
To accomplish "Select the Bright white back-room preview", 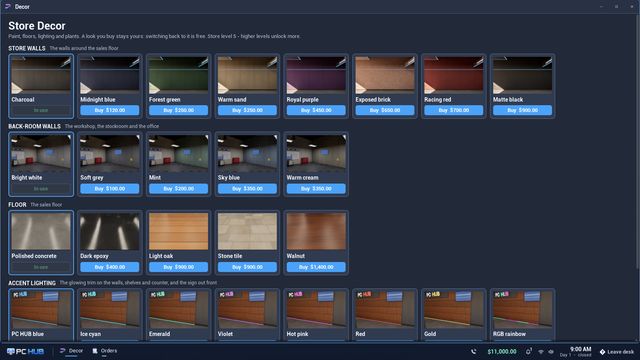I will 41,153.
